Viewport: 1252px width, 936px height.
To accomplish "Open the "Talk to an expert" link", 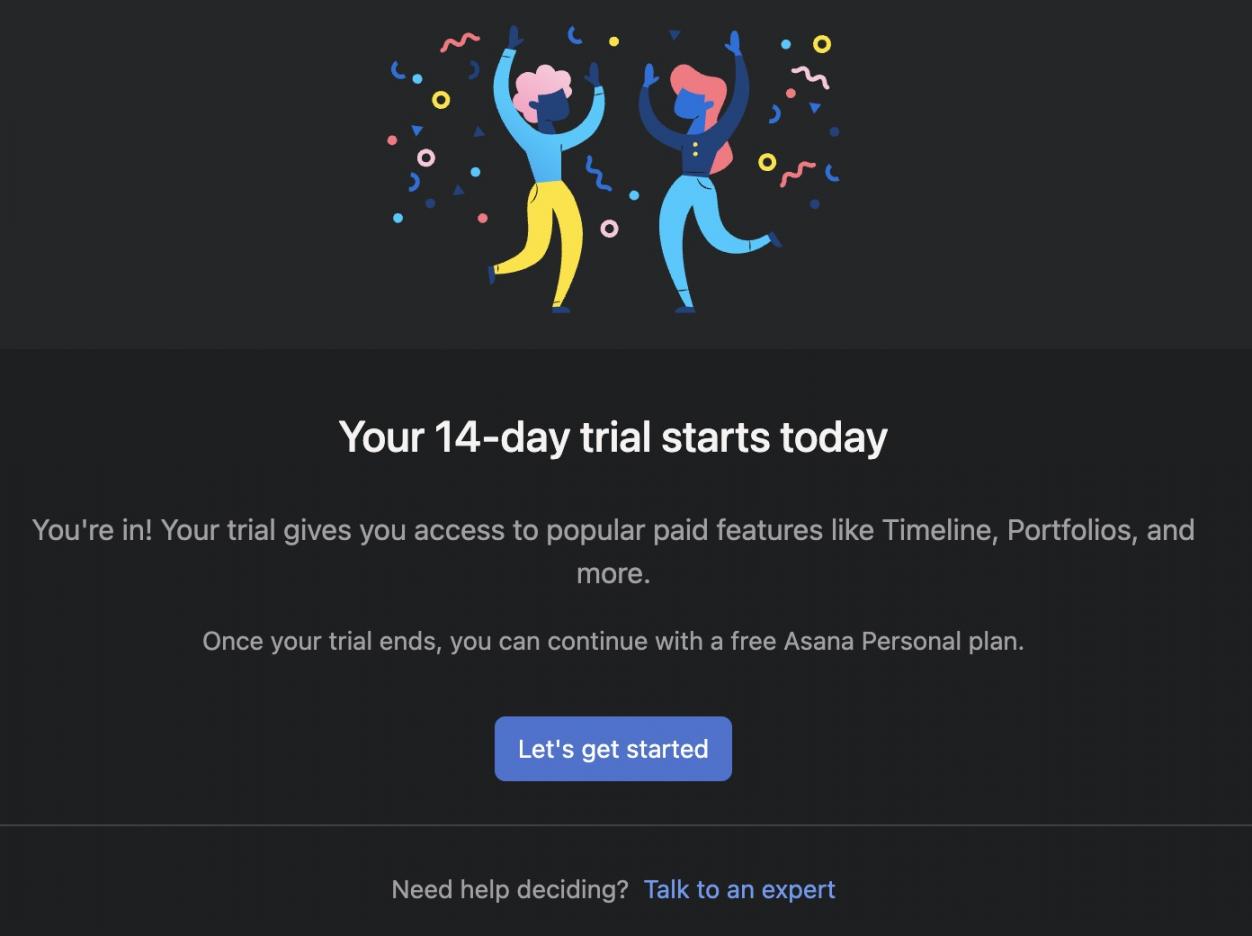I will click(739, 889).
